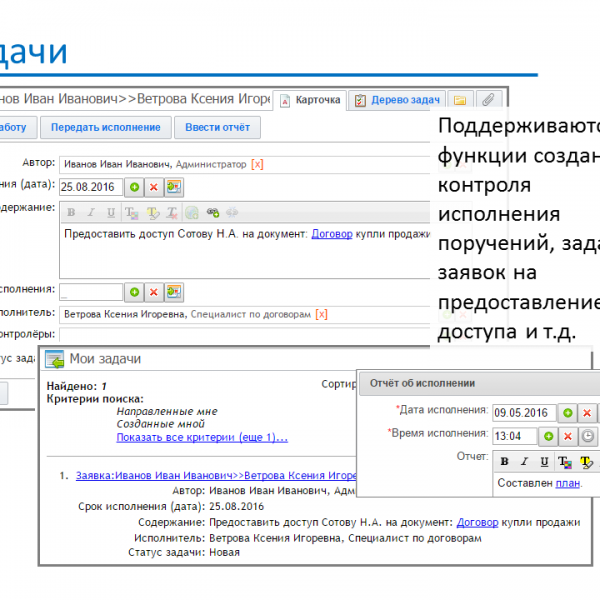Open the Договор link in Содержание editor
Image resolution: width=600 pixels, height=600 pixels.
point(331,233)
